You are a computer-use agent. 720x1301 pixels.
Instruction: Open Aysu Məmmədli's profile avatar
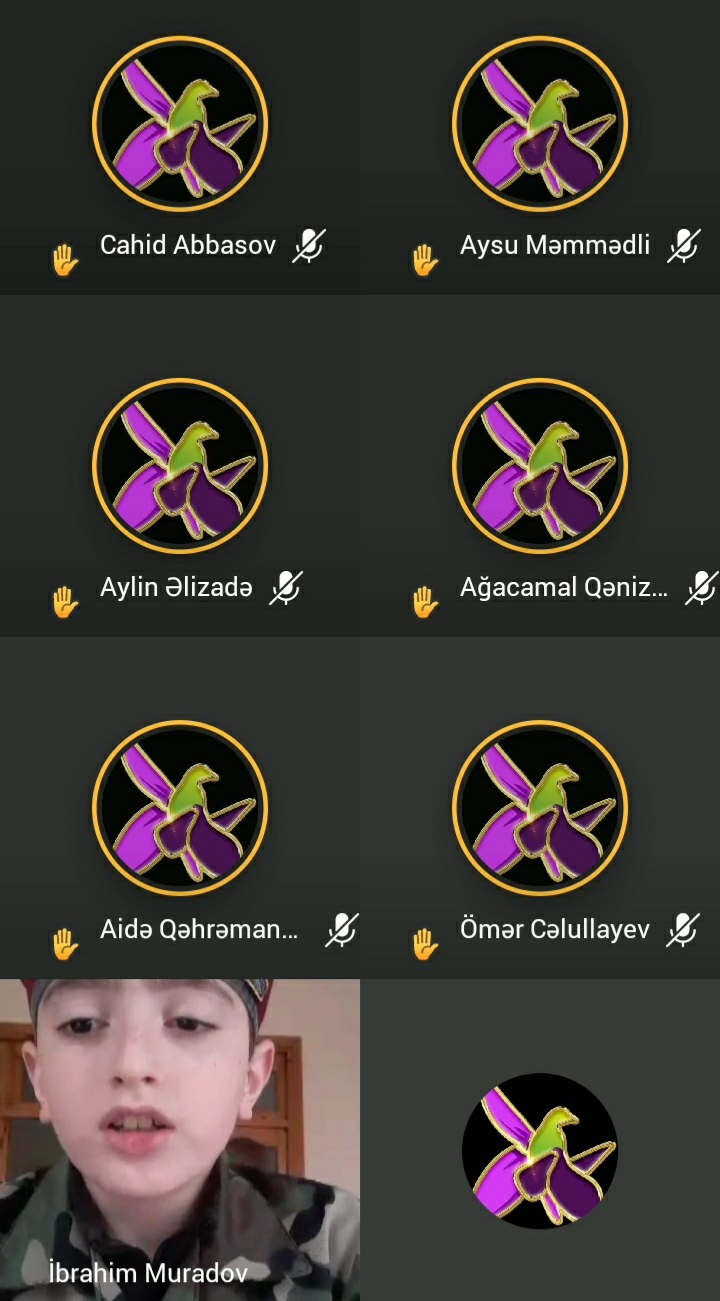coord(540,124)
